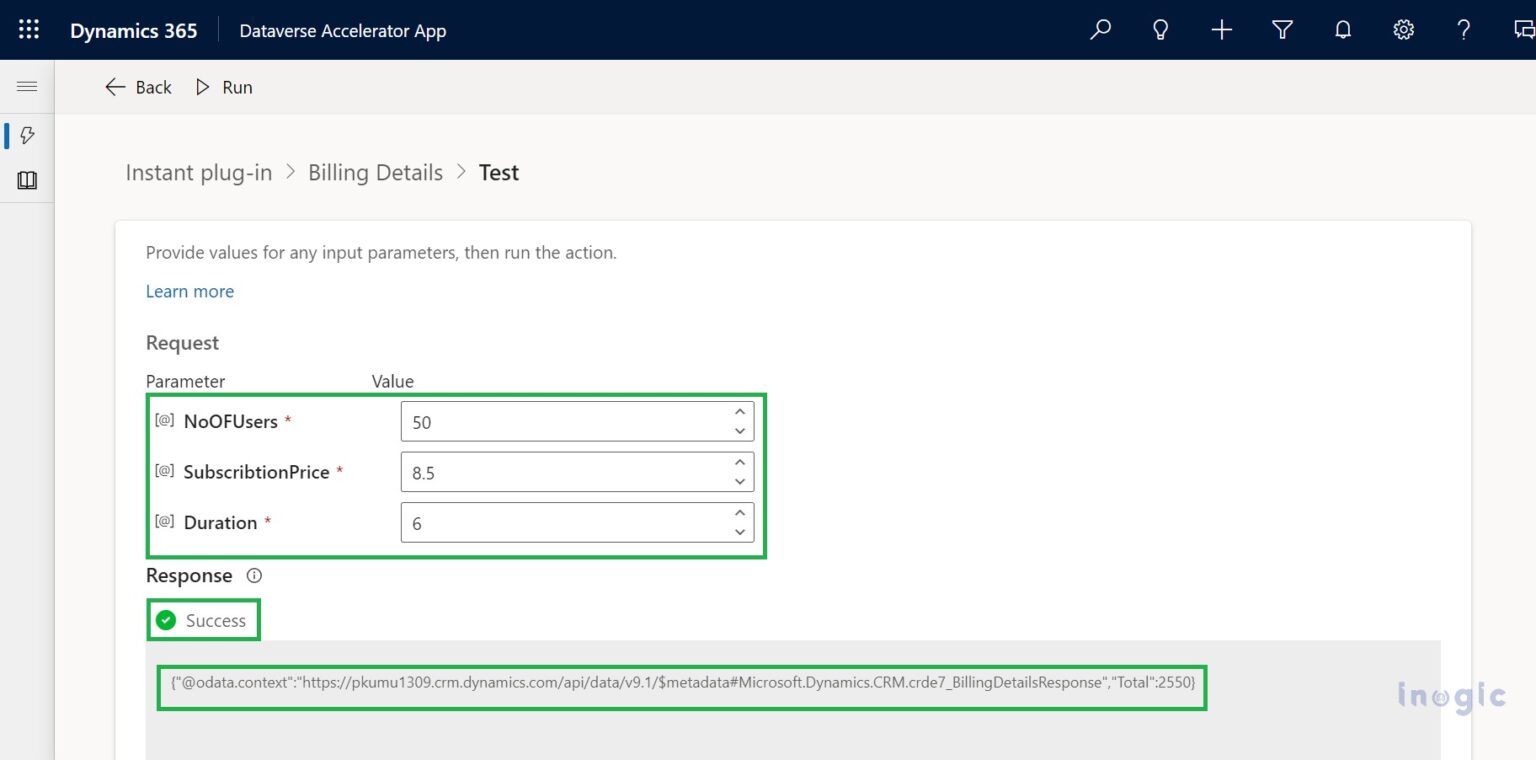This screenshot has width=1536, height=760.
Task: Open help with the question mark icon
Action: tap(1463, 30)
